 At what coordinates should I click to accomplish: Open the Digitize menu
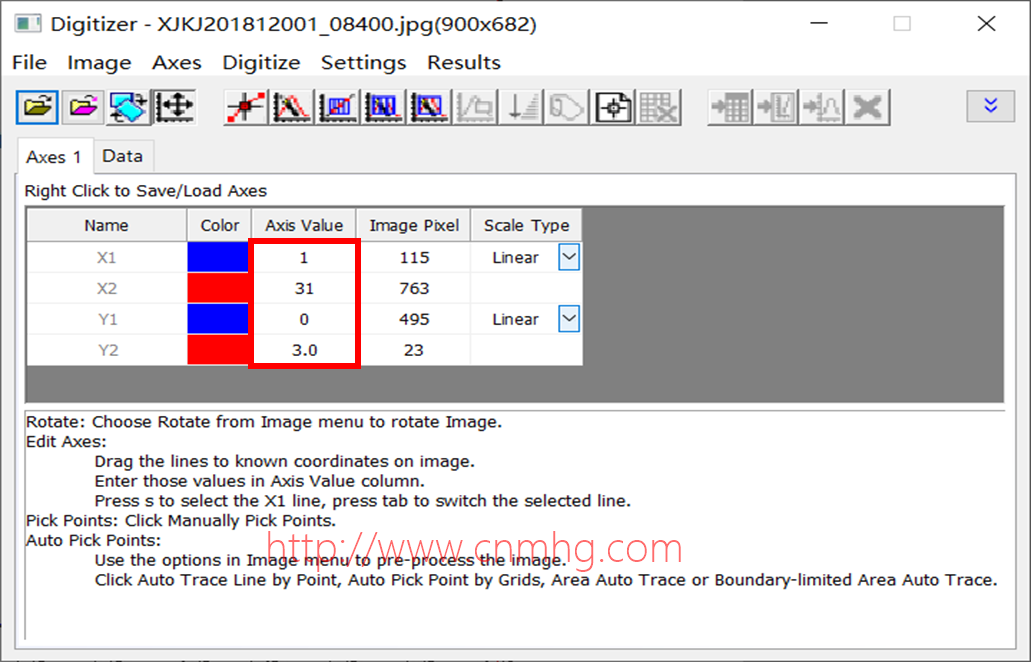(261, 62)
